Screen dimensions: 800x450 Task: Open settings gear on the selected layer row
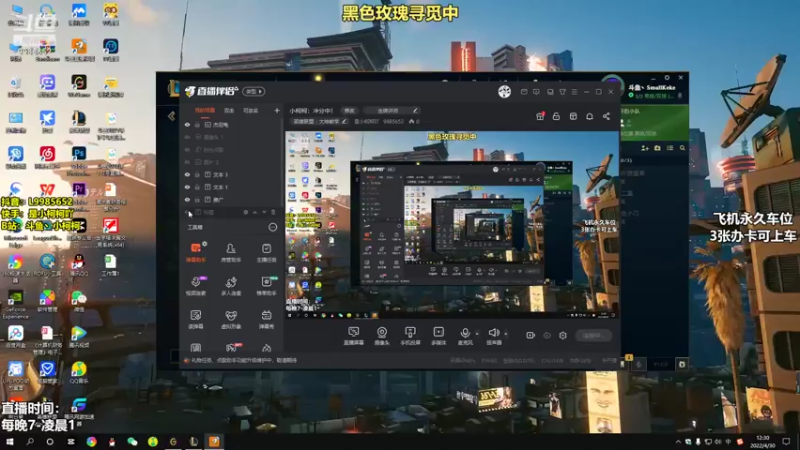[x=245, y=212]
